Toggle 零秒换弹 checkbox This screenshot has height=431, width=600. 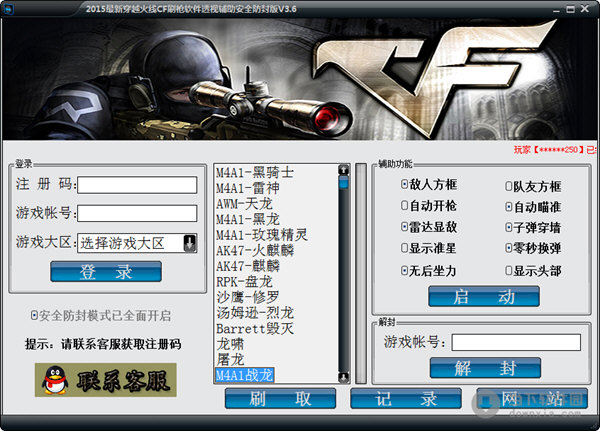pyautogui.click(x=509, y=248)
